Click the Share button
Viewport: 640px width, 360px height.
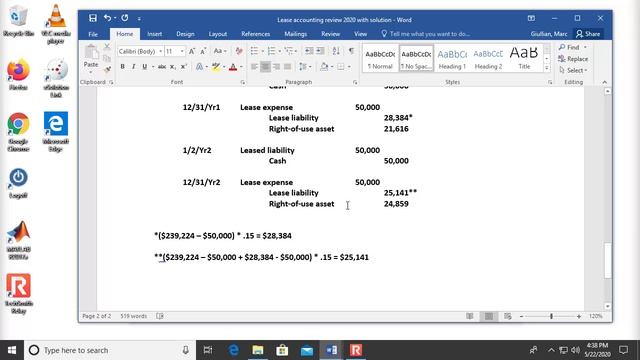[x=588, y=34]
